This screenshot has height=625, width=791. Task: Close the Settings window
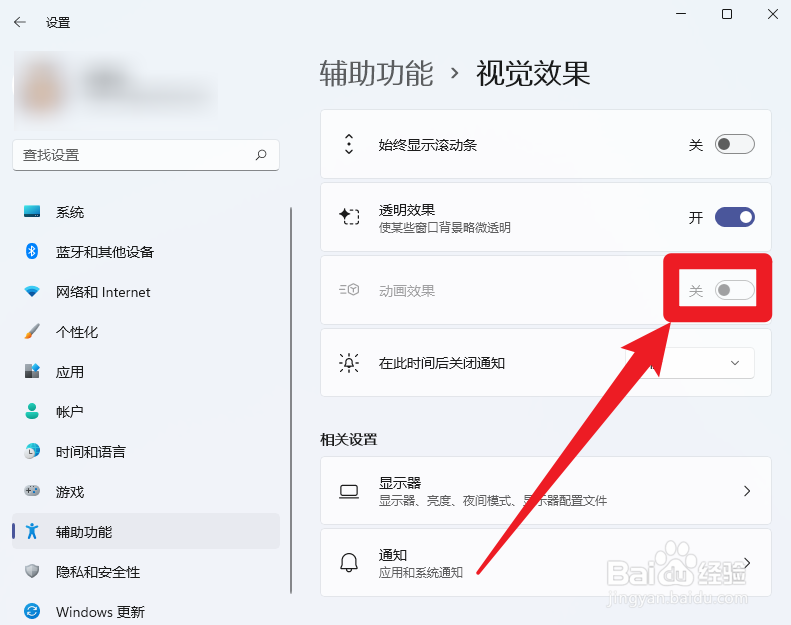pos(772,14)
